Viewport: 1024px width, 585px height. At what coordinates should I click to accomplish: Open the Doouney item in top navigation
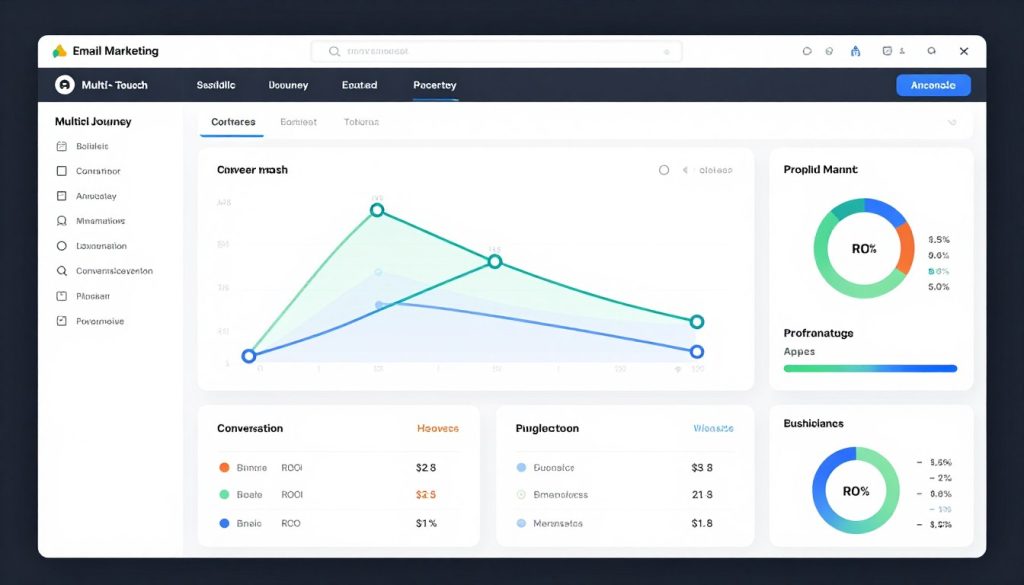click(288, 85)
